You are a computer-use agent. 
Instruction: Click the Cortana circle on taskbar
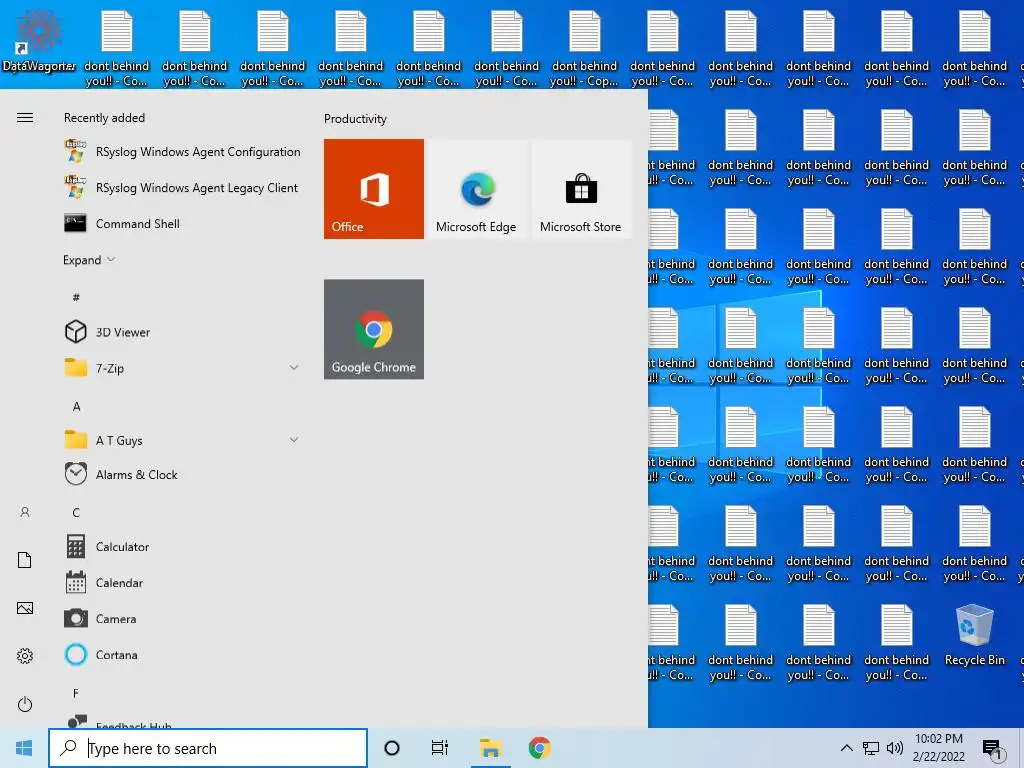392,748
